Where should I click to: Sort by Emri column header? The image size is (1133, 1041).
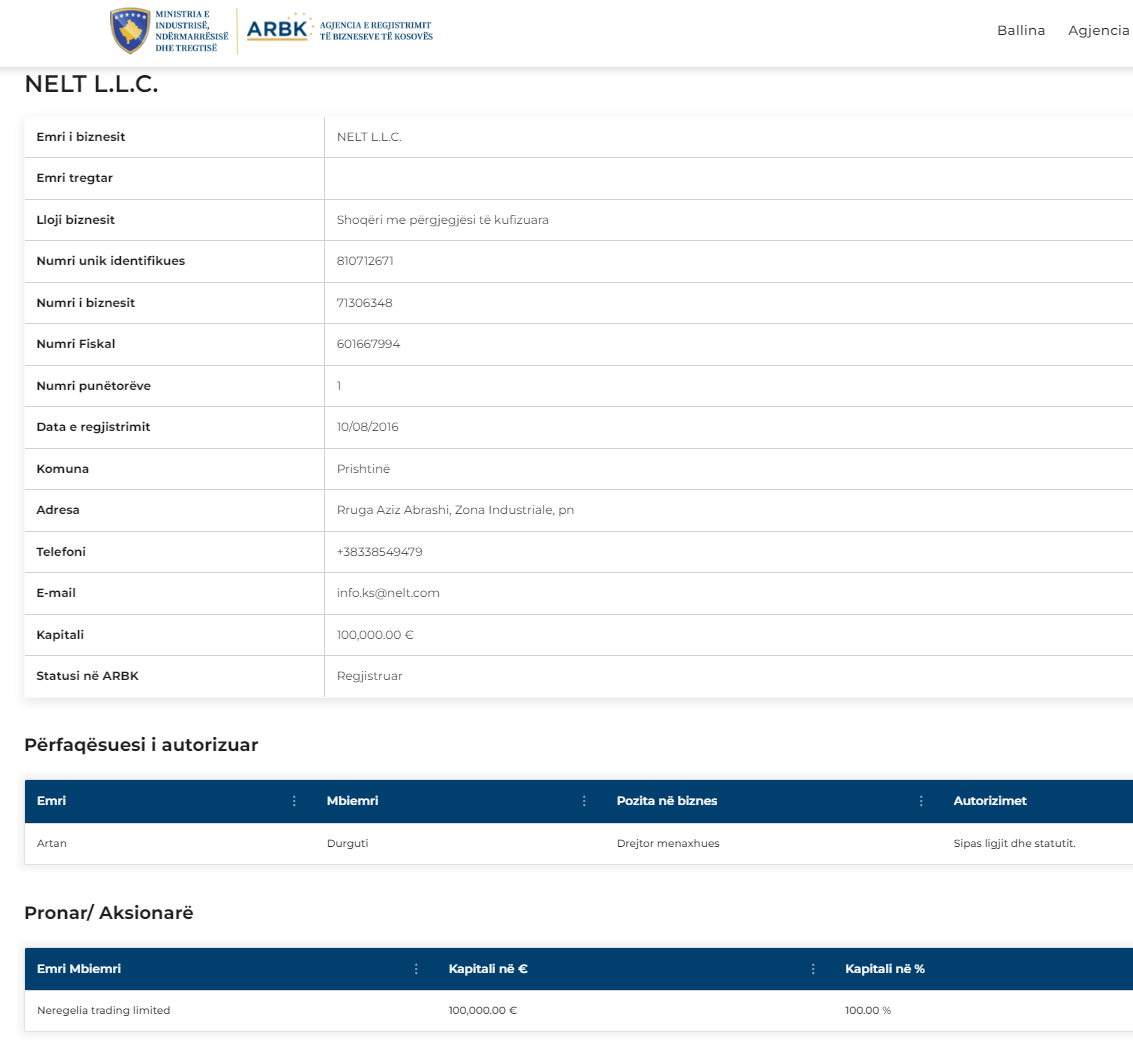tap(51, 801)
